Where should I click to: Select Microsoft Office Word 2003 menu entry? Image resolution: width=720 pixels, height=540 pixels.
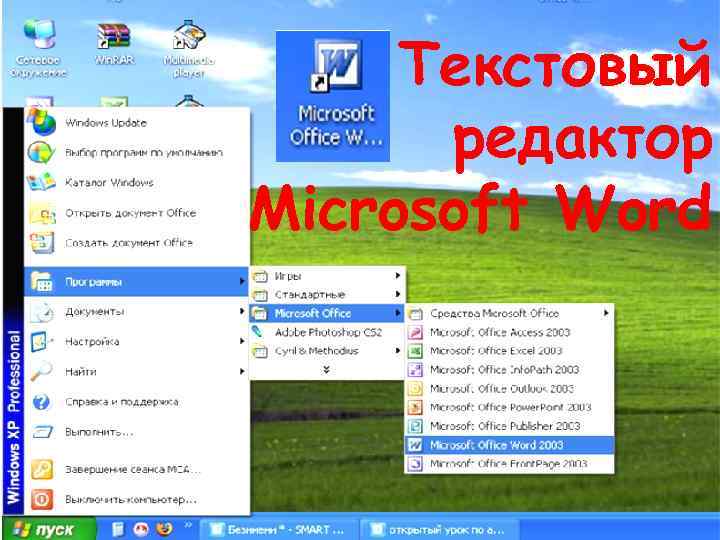tap(509, 445)
